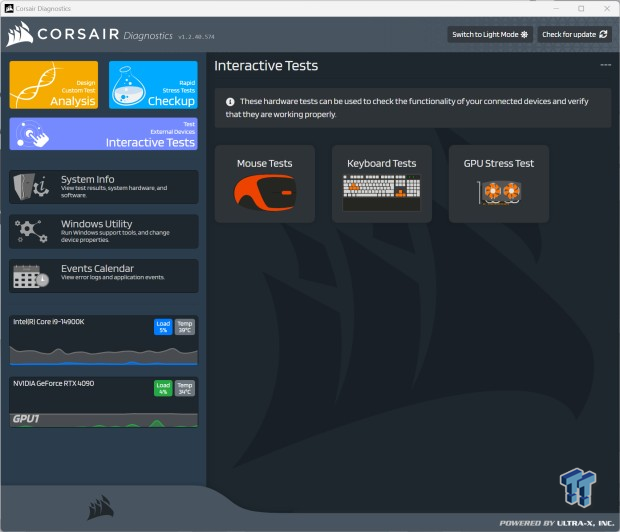This screenshot has height=532, width=620.
Task: Click the GPU Temp badge
Action: (x=185, y=388)
